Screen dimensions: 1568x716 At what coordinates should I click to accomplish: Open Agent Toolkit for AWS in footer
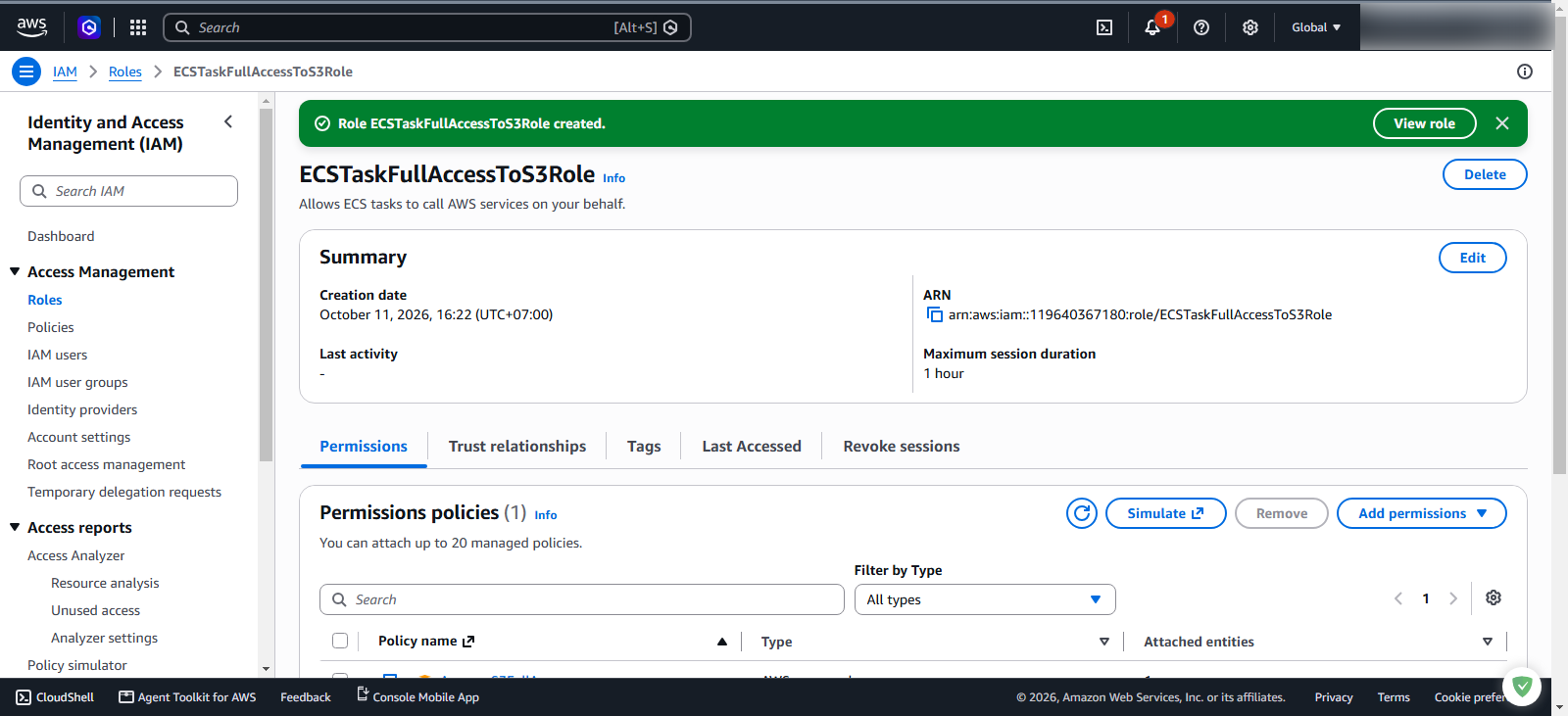pos(187,697)
